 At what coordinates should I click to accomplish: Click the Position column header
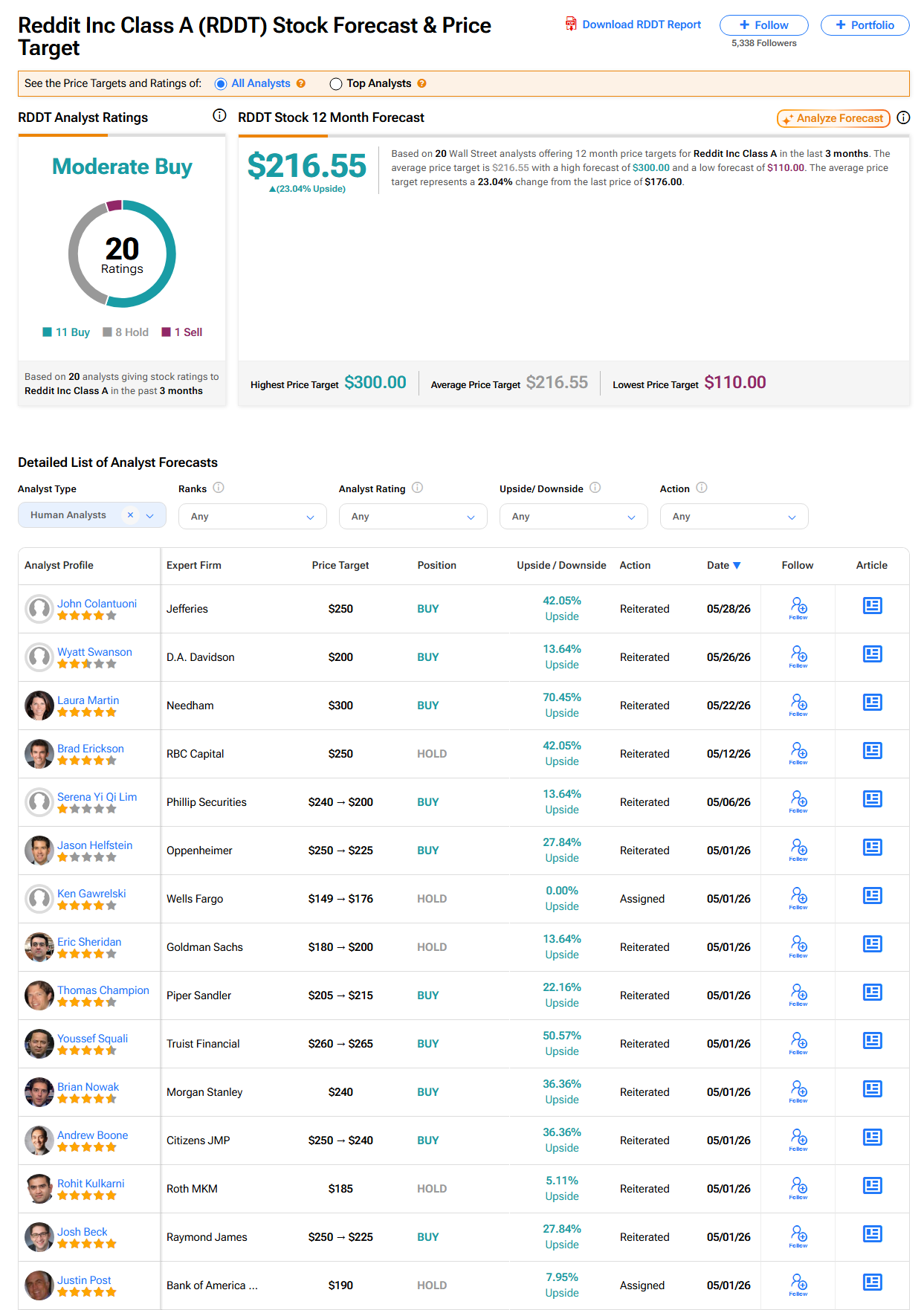coord(437,565)
